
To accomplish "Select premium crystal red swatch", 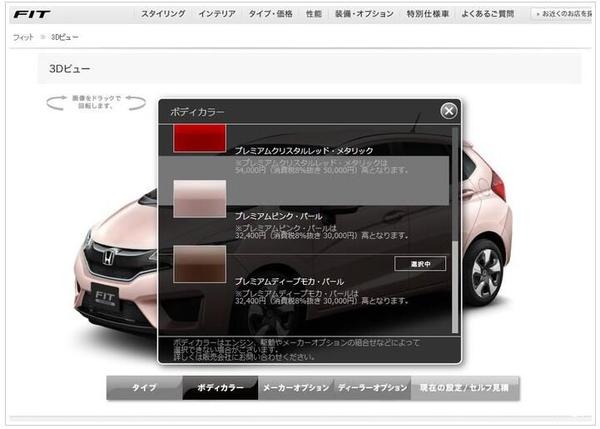I will point(199,139).
